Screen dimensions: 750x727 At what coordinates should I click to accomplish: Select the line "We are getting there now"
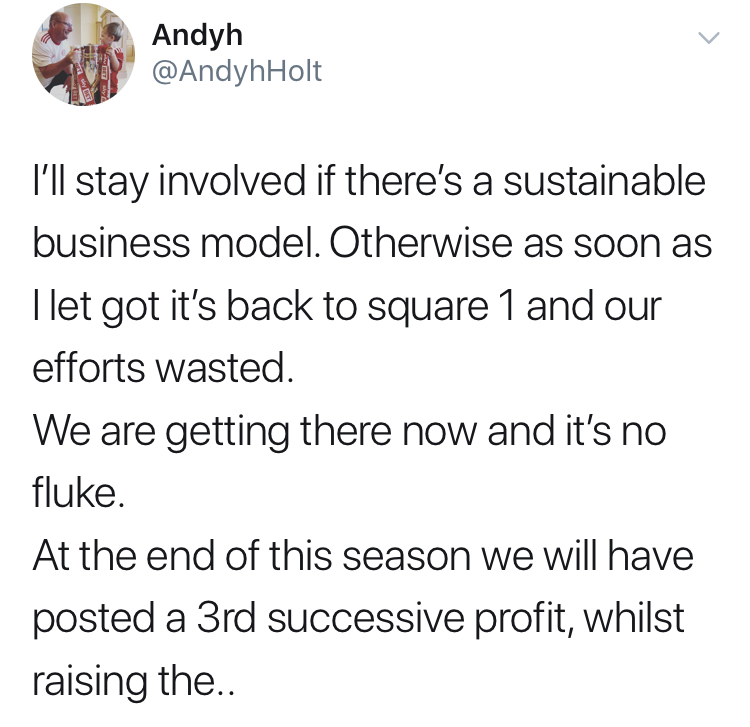(349, 431)
